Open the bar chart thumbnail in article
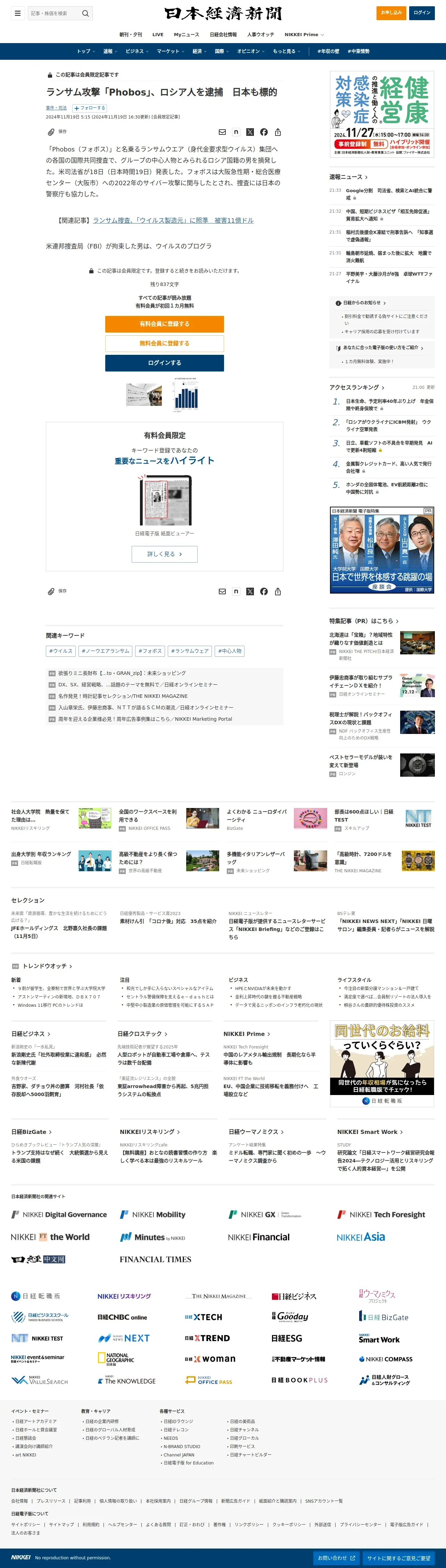Image resolution: width=446 pixels, height=1568 pixels. [185, 394]
